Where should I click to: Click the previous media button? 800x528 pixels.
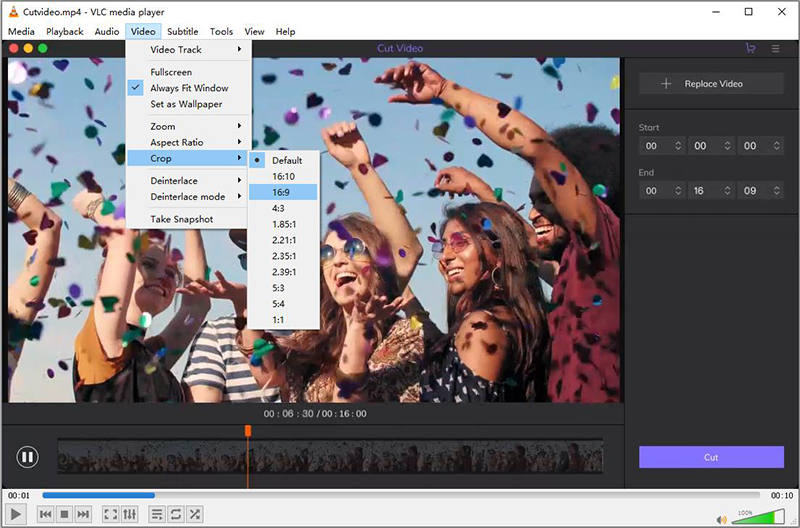click(45, 514)
